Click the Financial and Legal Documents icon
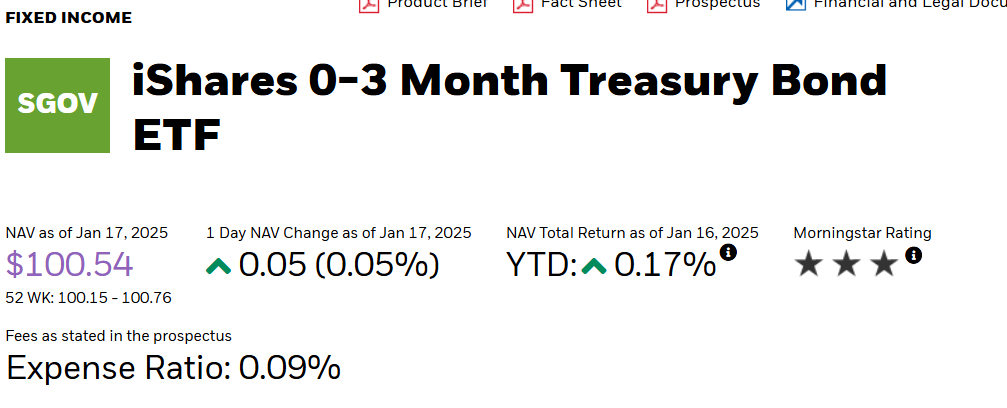 (796, 5)
